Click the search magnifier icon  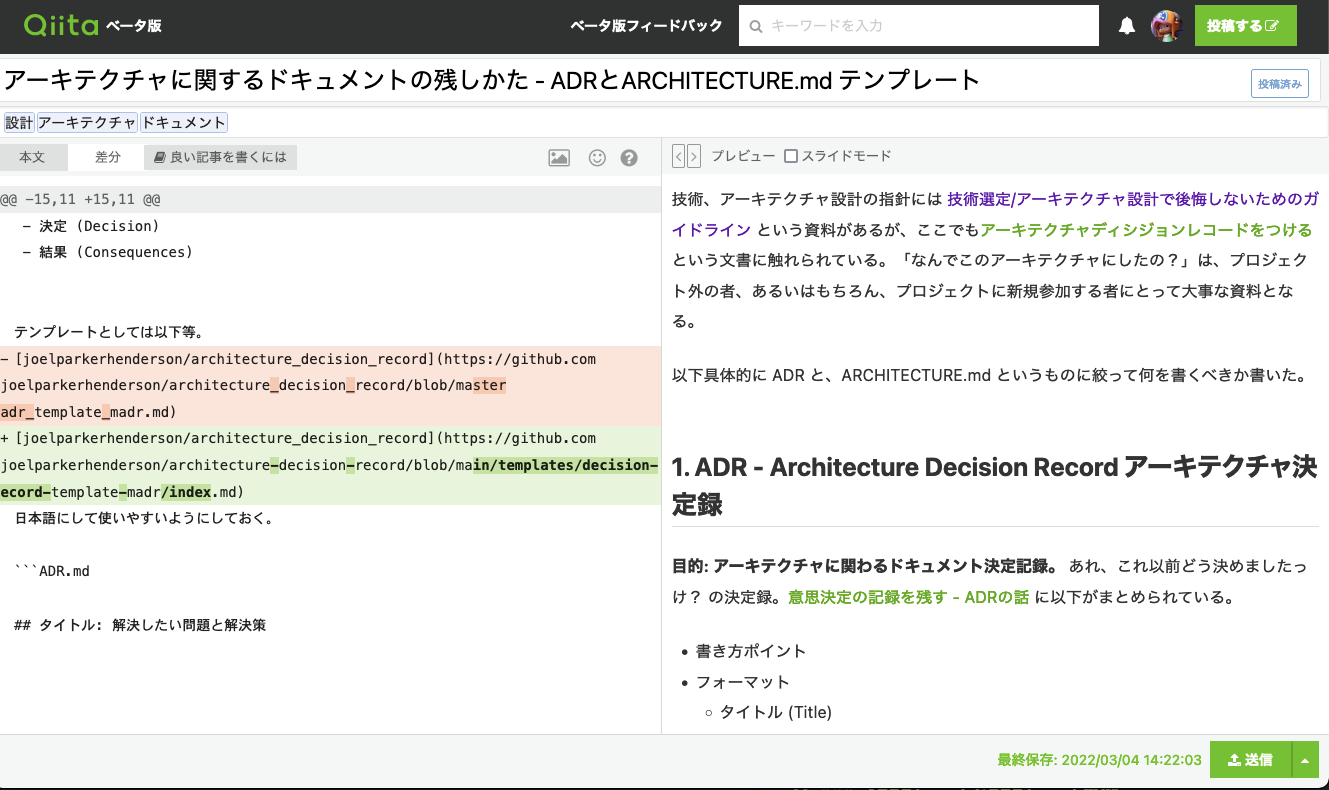pyautogui.click(x=756, y=26)
